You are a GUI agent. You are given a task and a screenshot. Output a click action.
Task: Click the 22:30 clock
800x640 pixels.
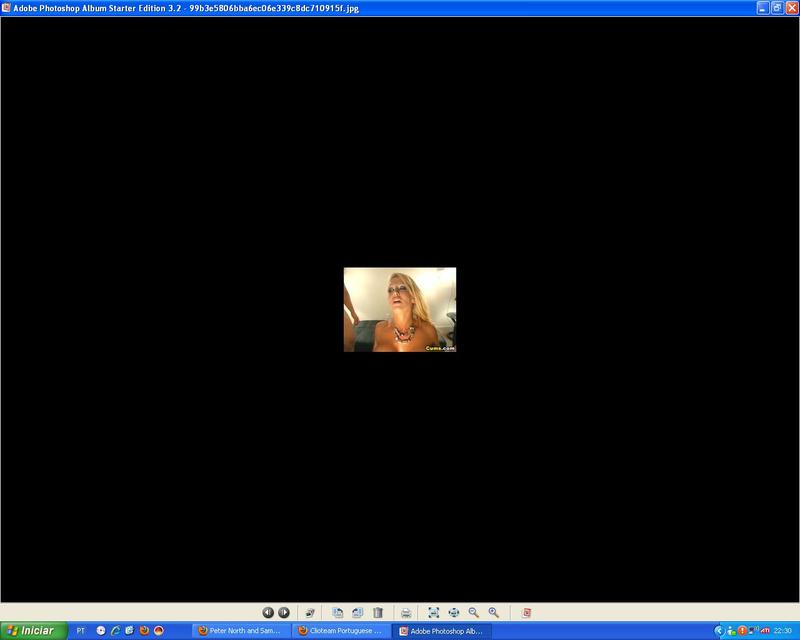click(783, 631)
